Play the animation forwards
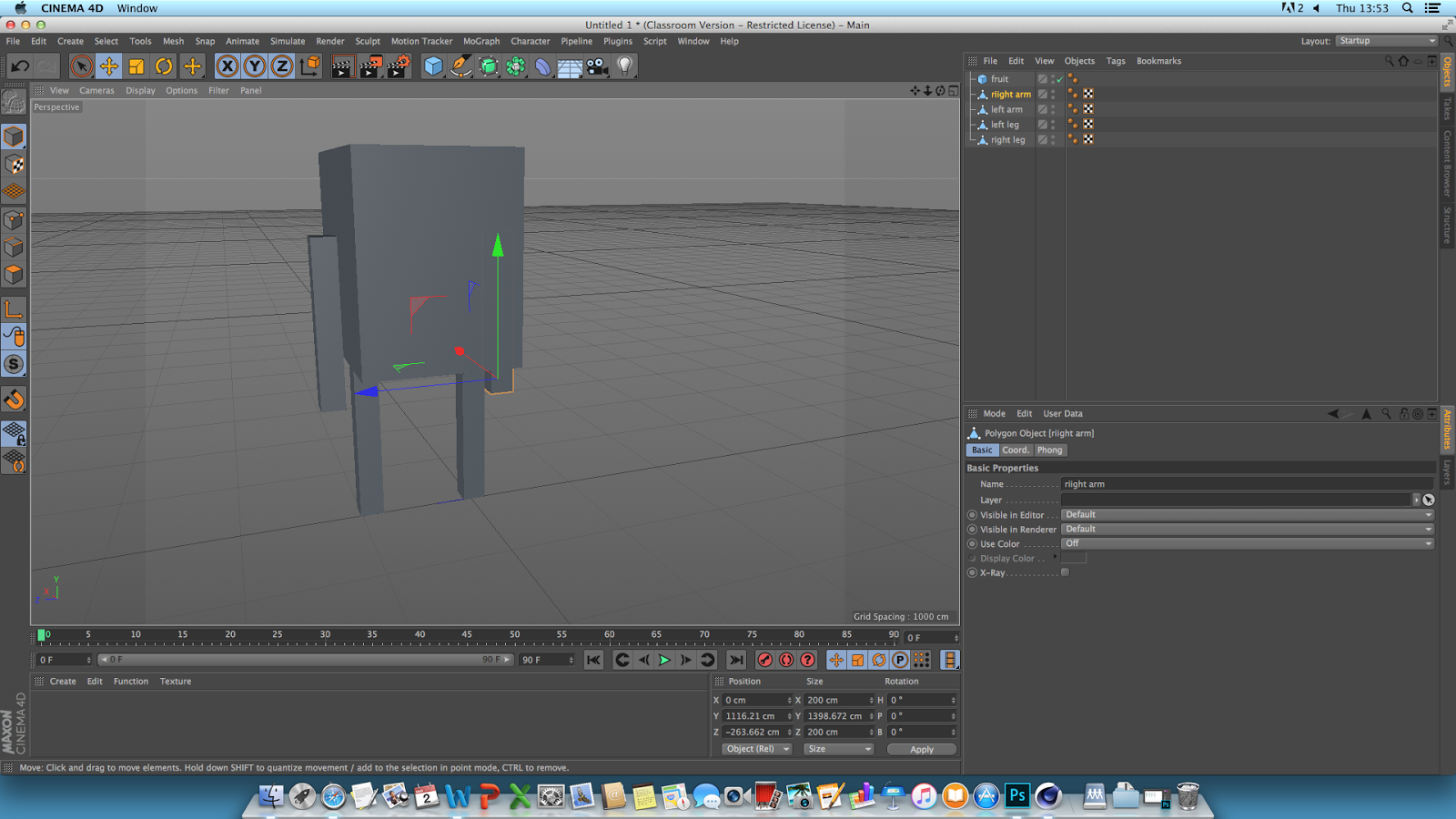This screenshot has width=1456, height=819. coord(664,660)
